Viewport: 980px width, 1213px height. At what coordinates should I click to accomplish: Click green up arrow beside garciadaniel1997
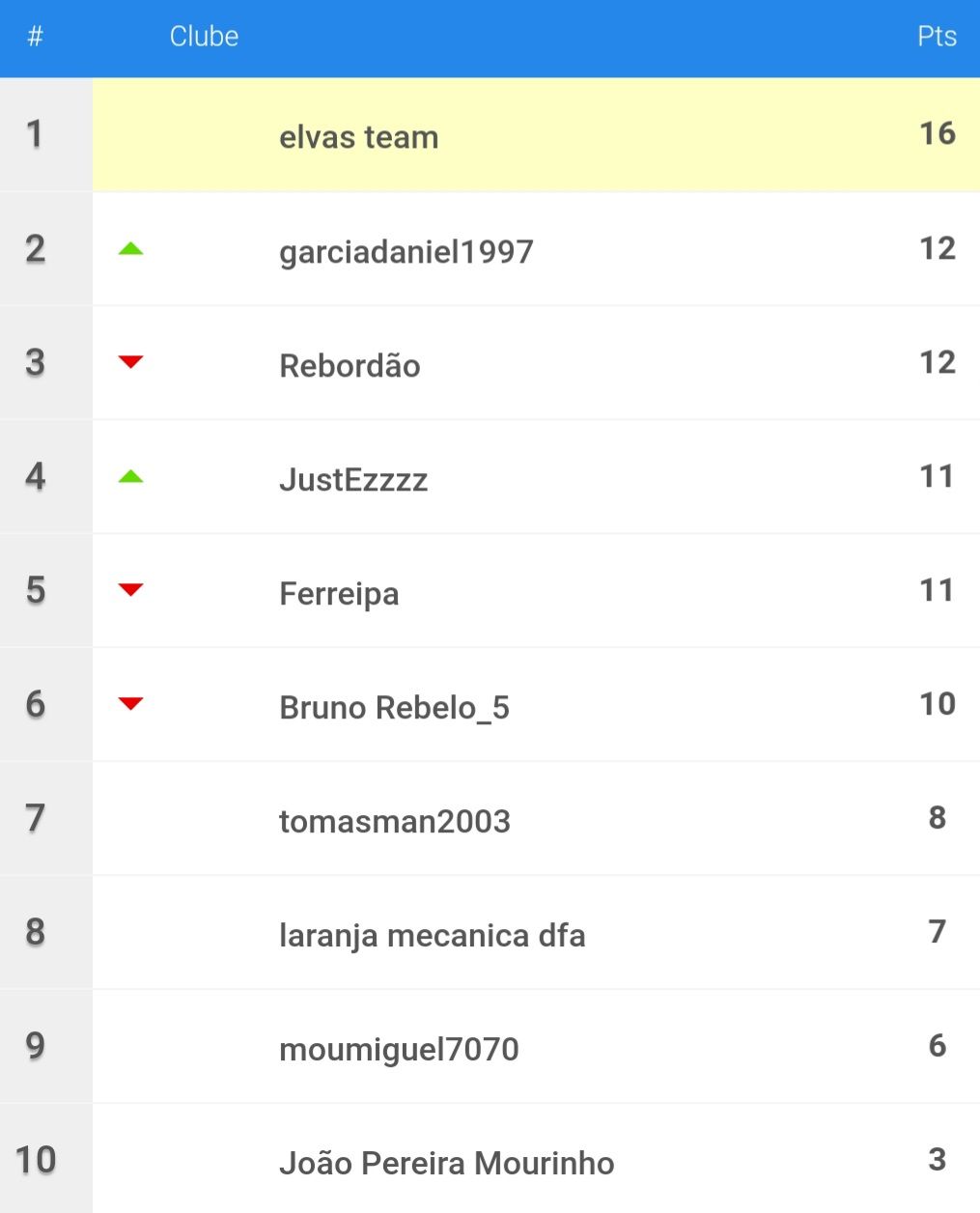point(130,249)
